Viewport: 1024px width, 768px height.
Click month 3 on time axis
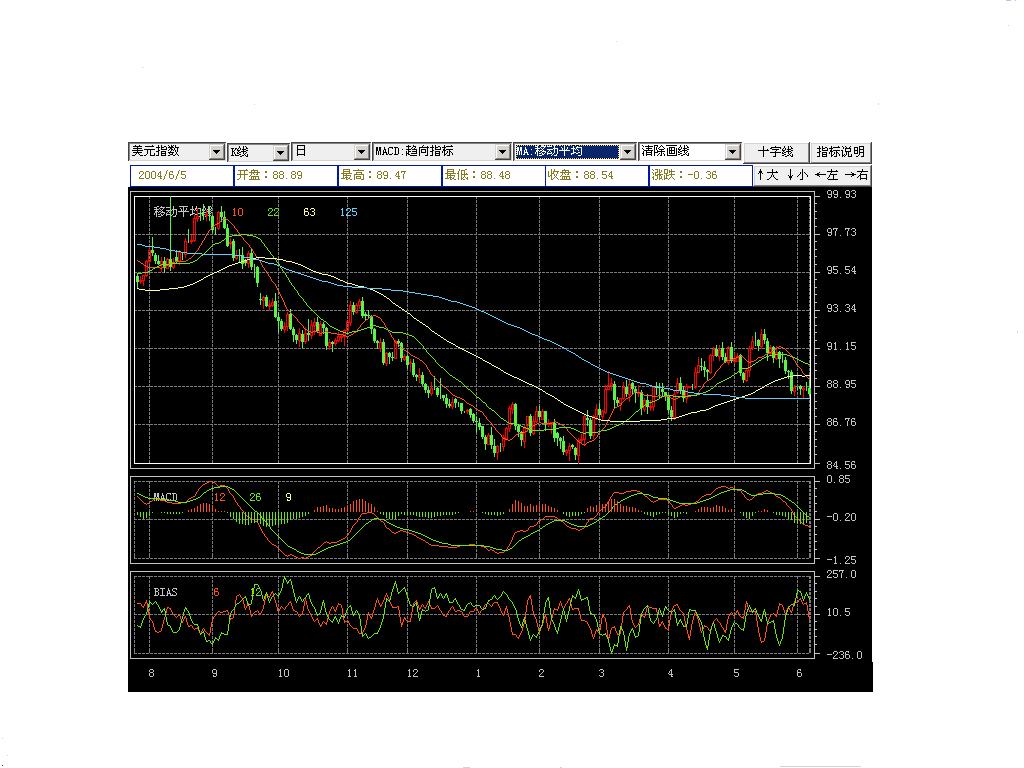coord(601,673)
